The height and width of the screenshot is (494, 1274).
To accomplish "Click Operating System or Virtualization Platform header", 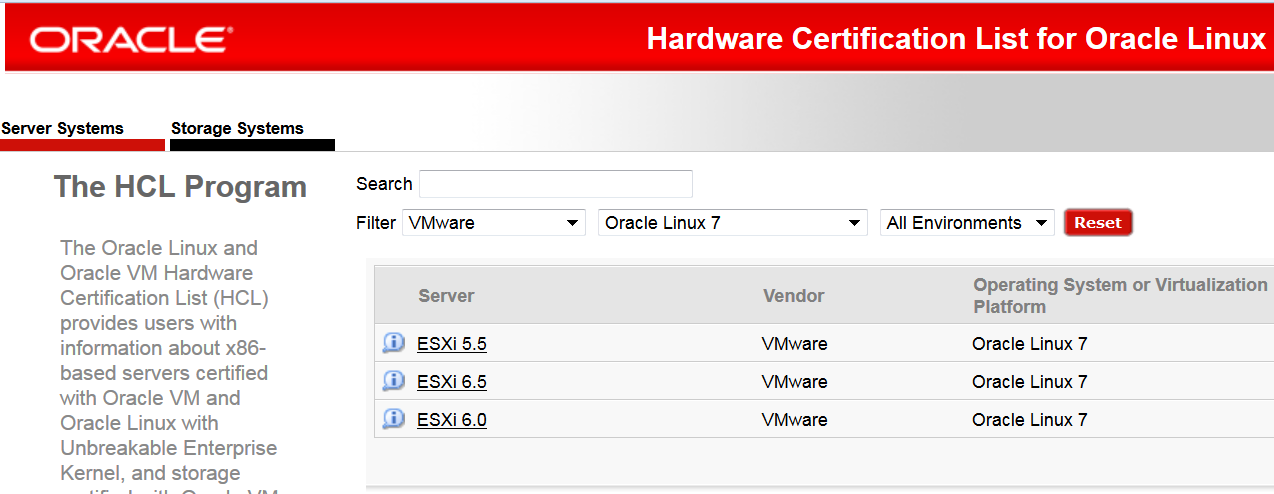I will pos(1120,296).
